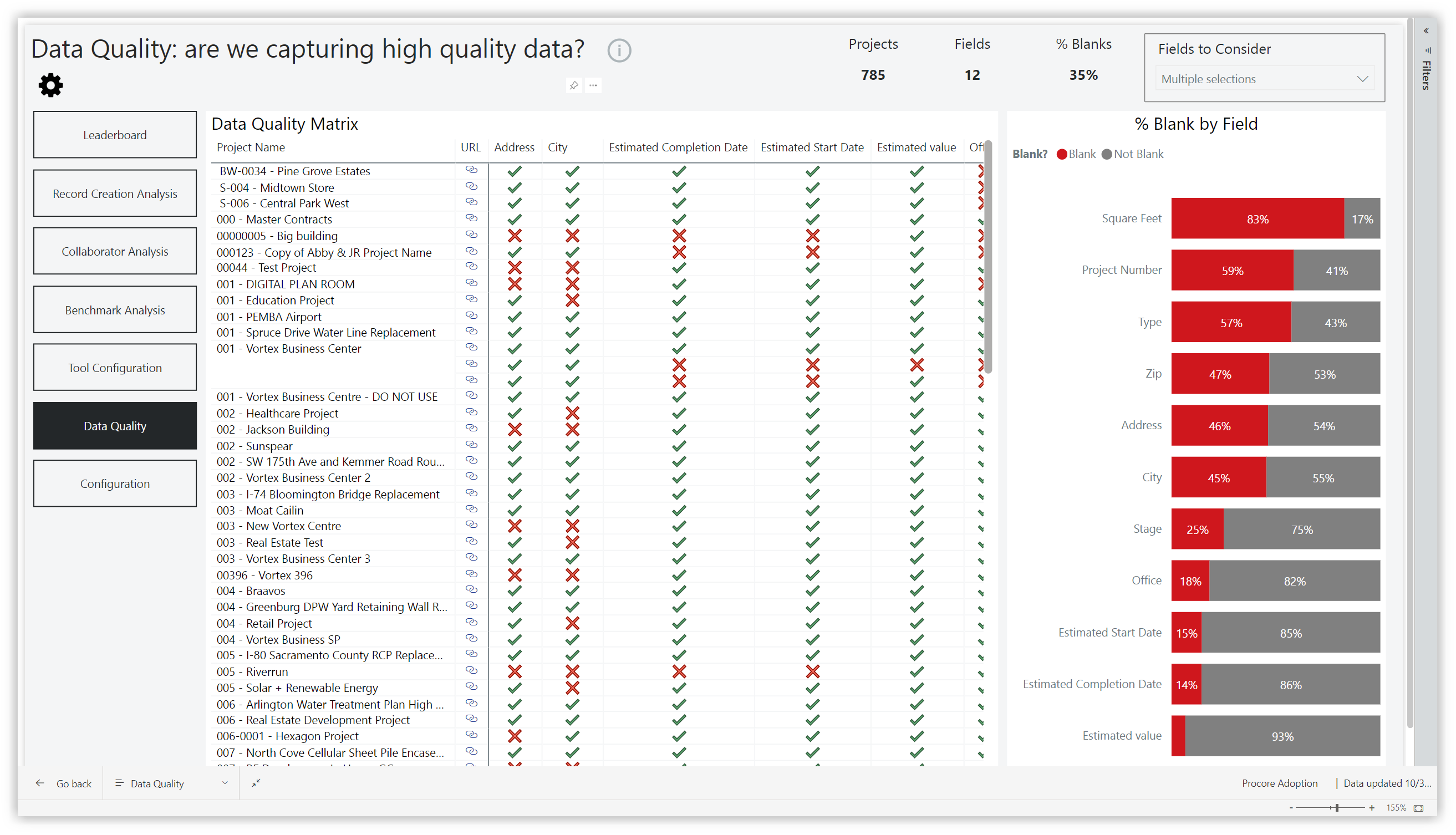Select the Zip 47% blank bar
This screenshot has width=1456, height=835.
click(x=1220, y=374)
